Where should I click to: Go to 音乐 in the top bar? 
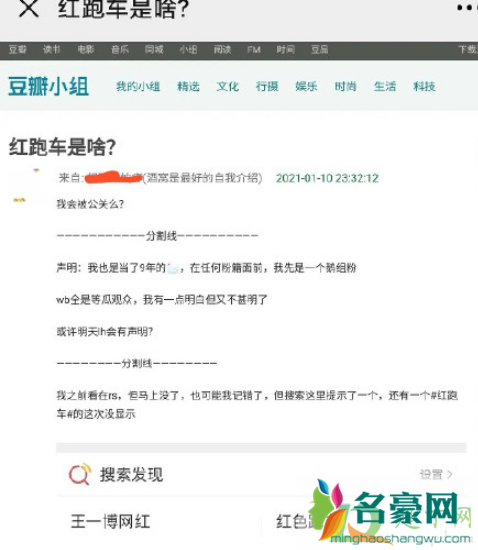coord(120,49)
